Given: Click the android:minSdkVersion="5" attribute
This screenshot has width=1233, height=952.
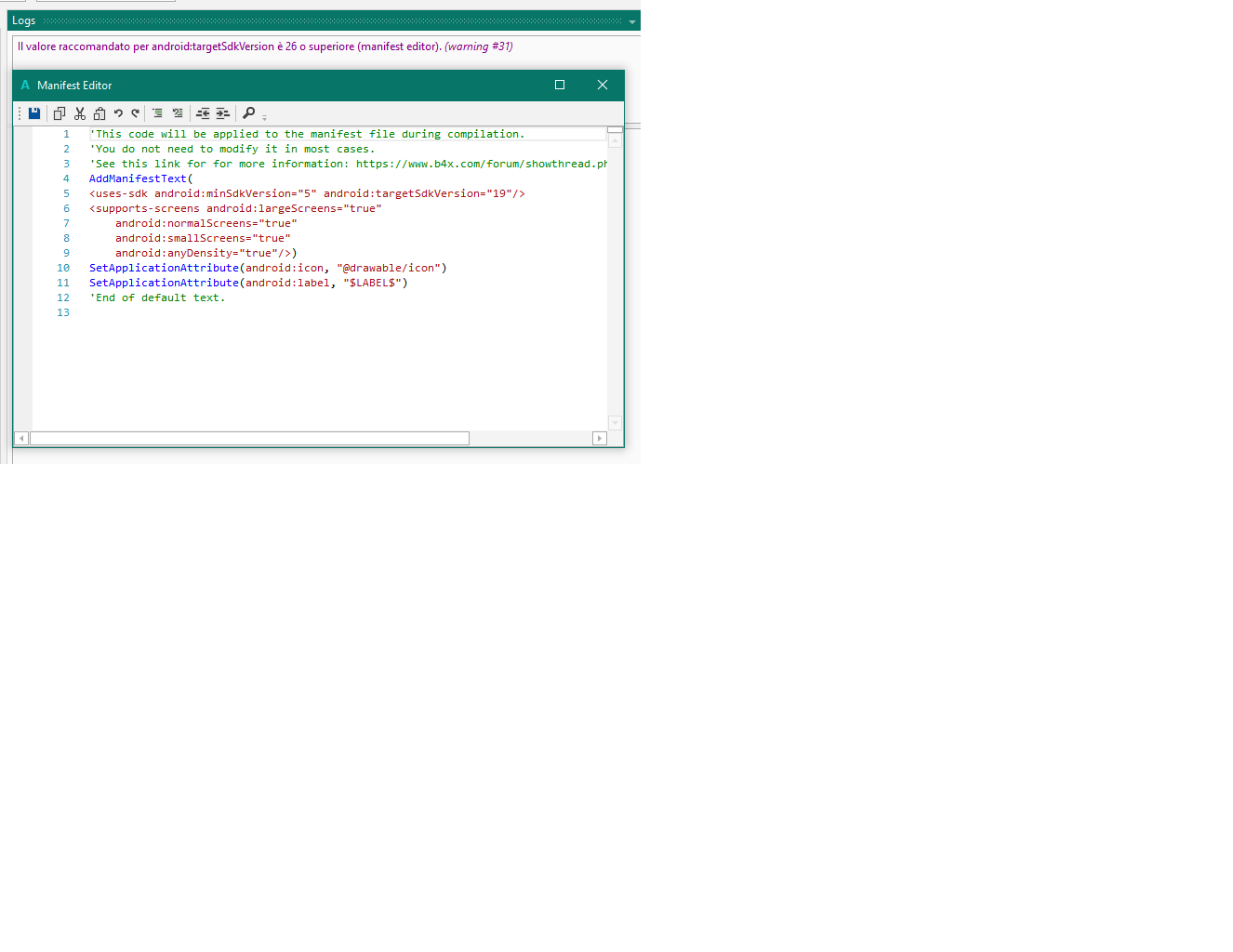Looking at the screenshot, I should click(235, 193).
